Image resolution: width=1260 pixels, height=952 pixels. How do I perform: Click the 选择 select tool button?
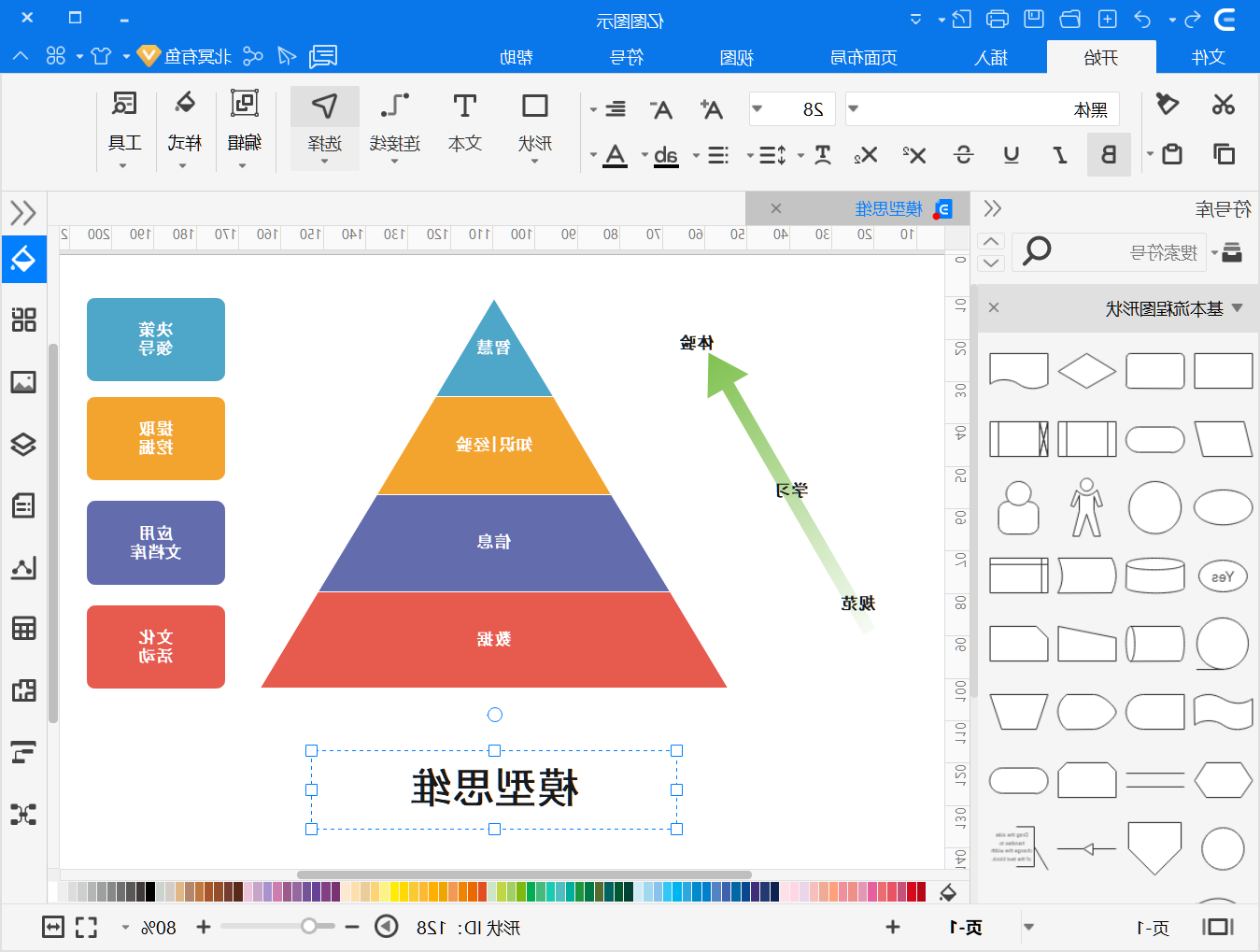coord(324,128)
